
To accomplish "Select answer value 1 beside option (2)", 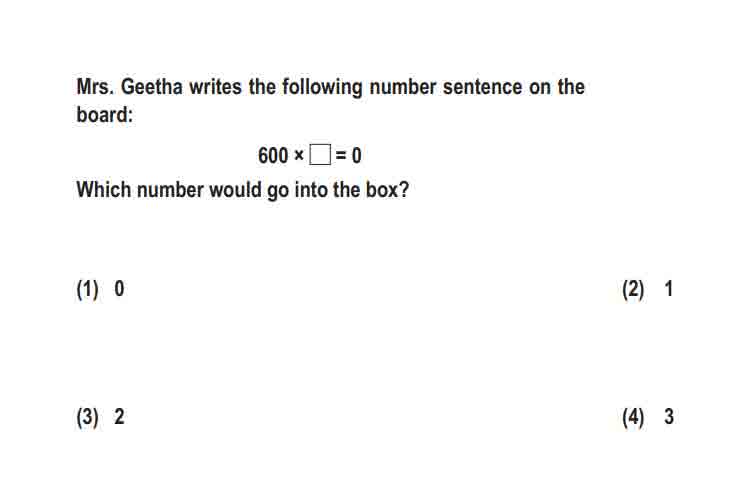I will click(669, 289).
